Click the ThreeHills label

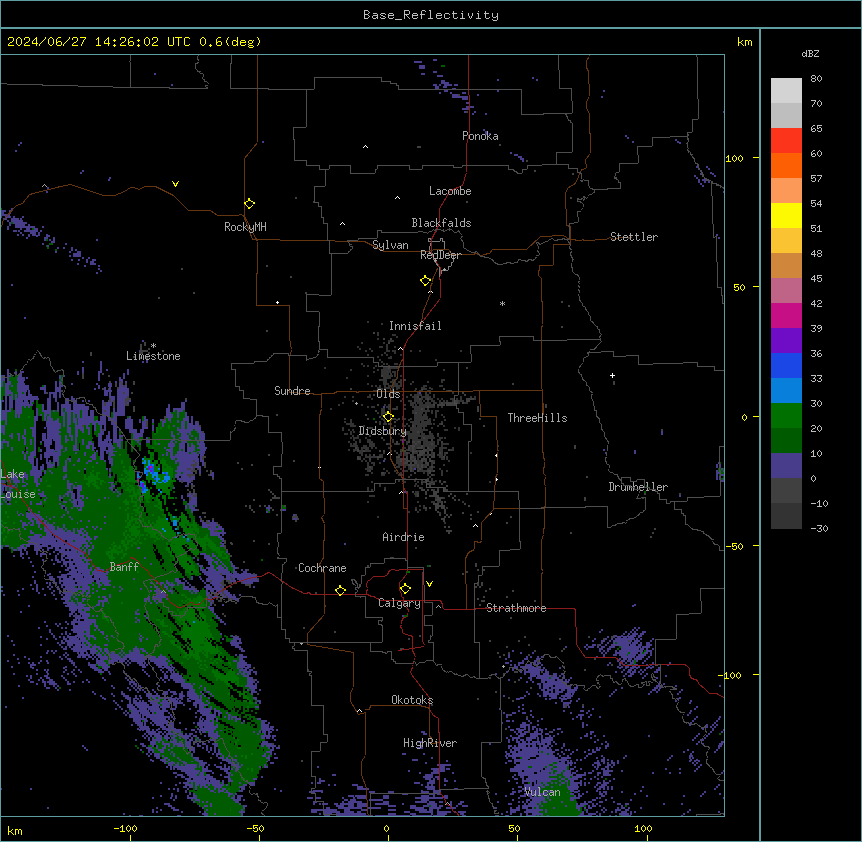pyautogui.click(x=537, y=418)
